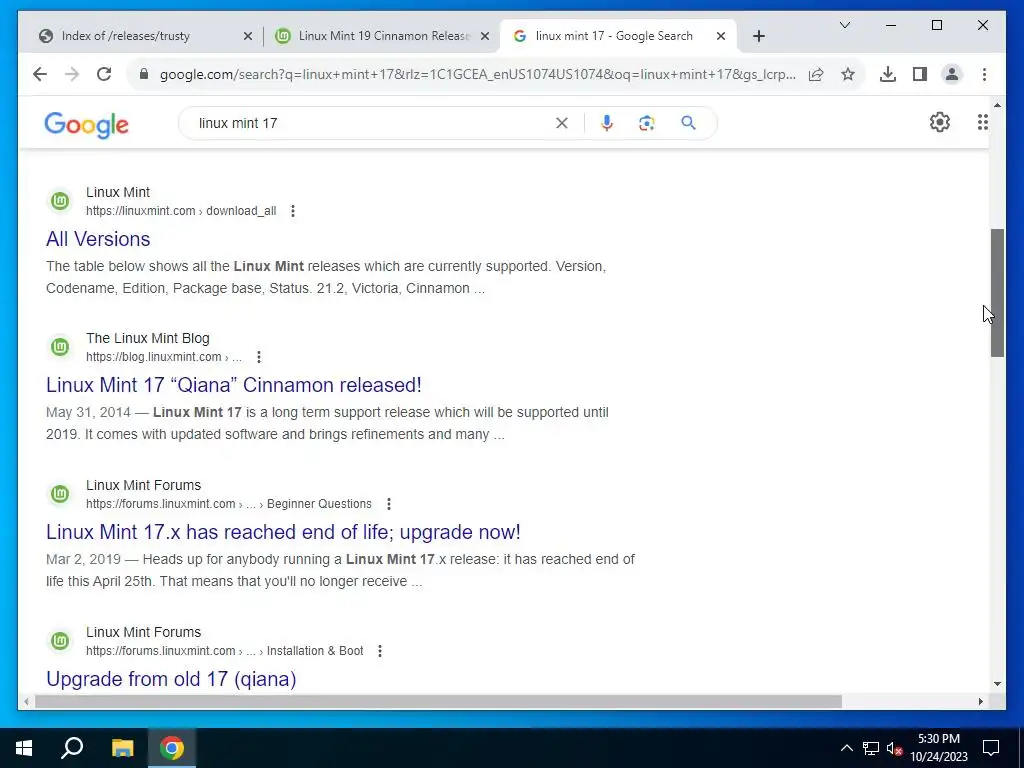Open Linux Mint 17.x end of life link
The width and height of the screenshot is (1024, 768).
[283, 532]
